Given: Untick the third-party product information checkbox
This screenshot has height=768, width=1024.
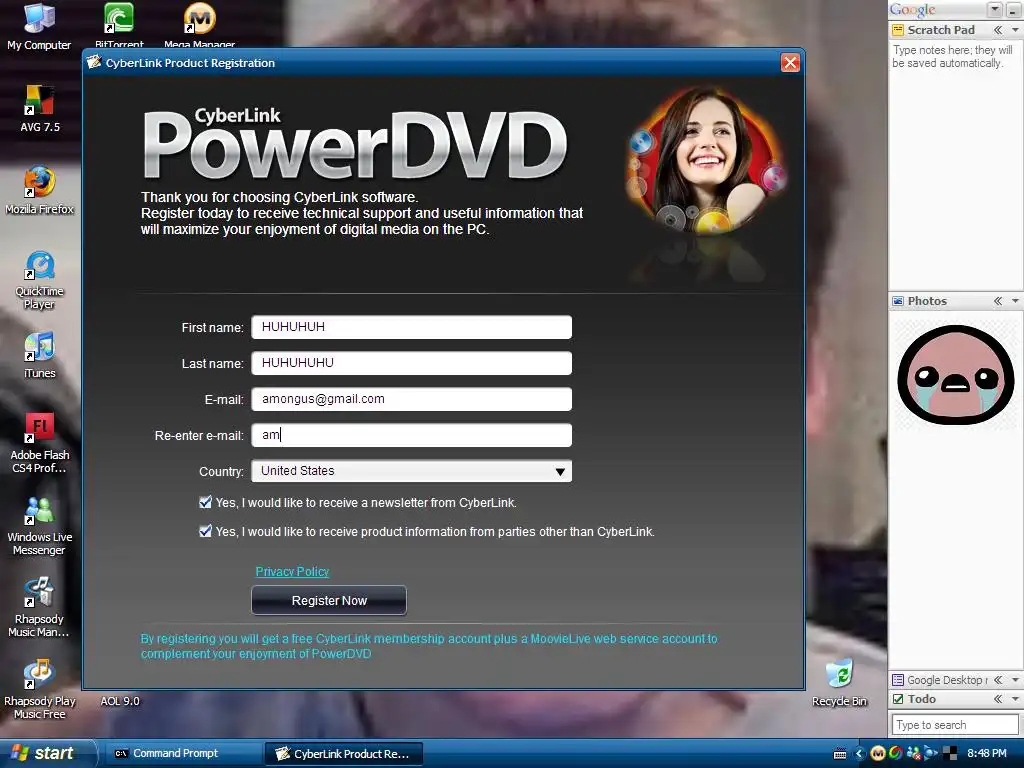Looking at the screenshot, I should click(x=205, y=531).
